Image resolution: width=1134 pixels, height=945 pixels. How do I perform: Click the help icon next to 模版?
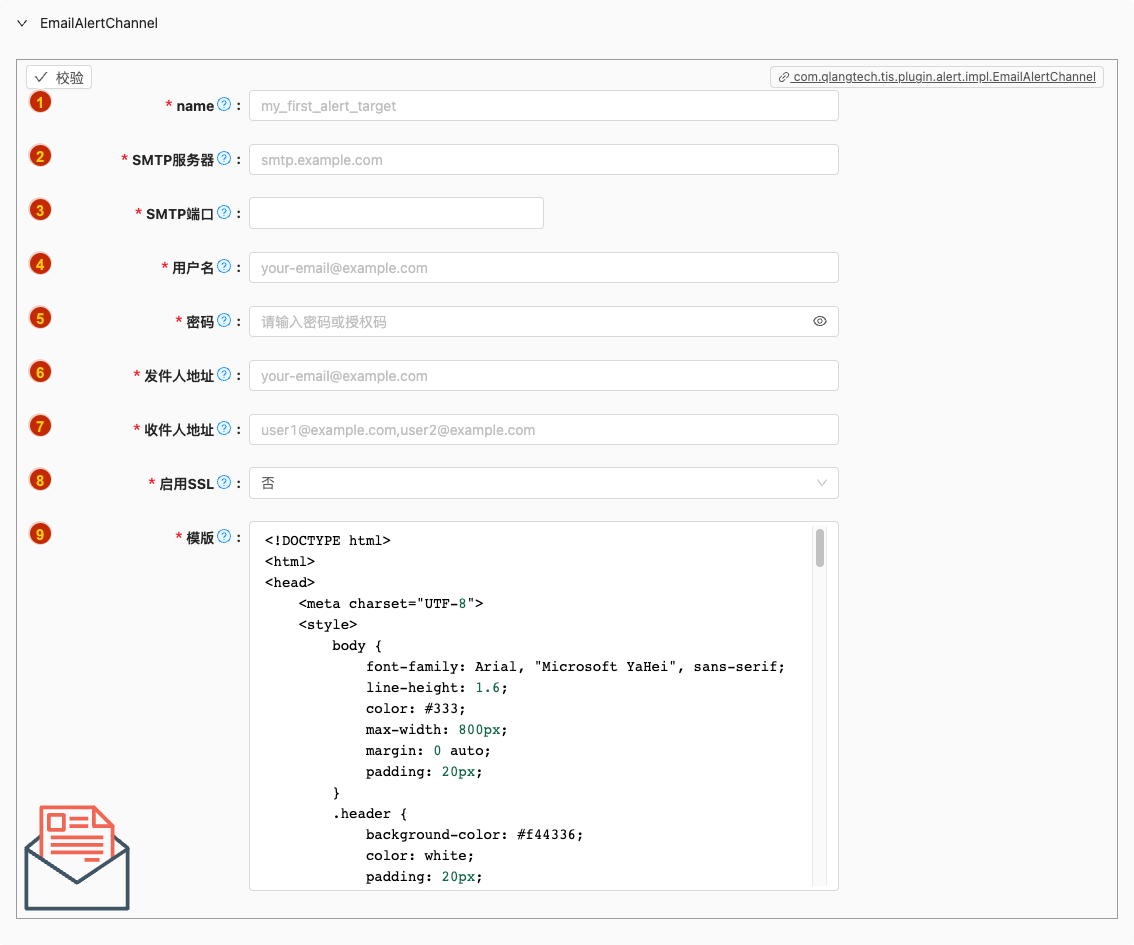(224, 537)
